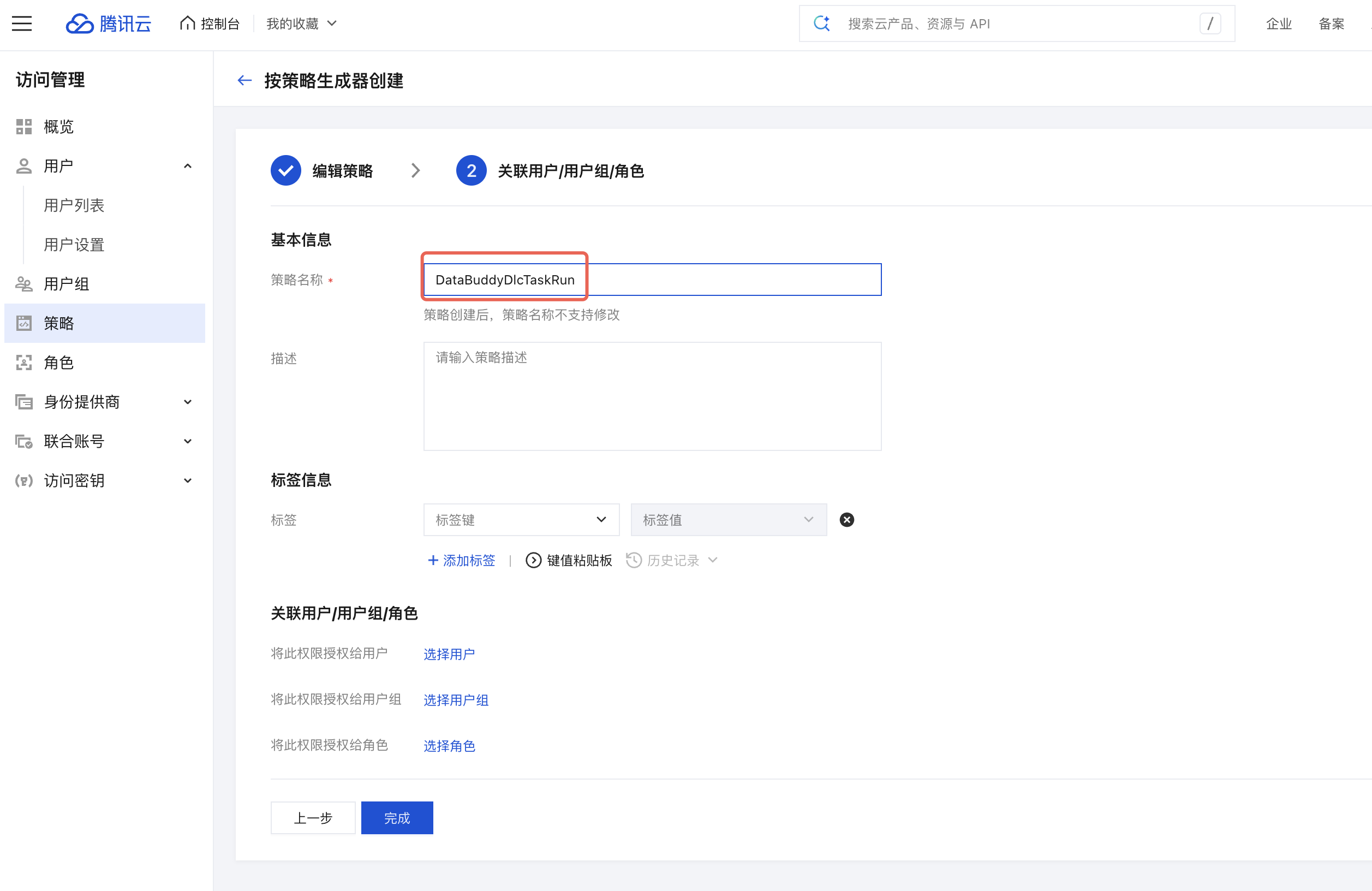Image resolution: width=1372 pixels, height=891 pixels.
Task: Click the 历史记录 clock icon
Action: [634, 560]
